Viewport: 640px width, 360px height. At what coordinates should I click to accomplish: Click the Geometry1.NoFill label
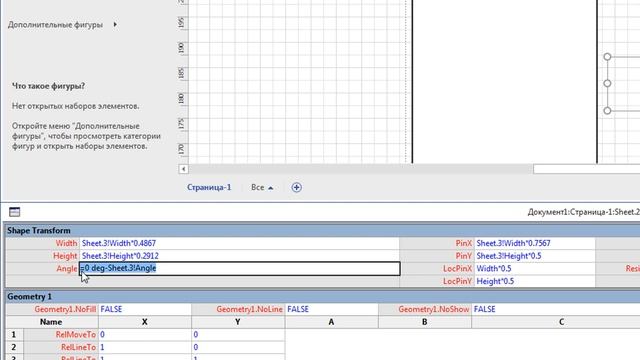click(x=65, y=309)
